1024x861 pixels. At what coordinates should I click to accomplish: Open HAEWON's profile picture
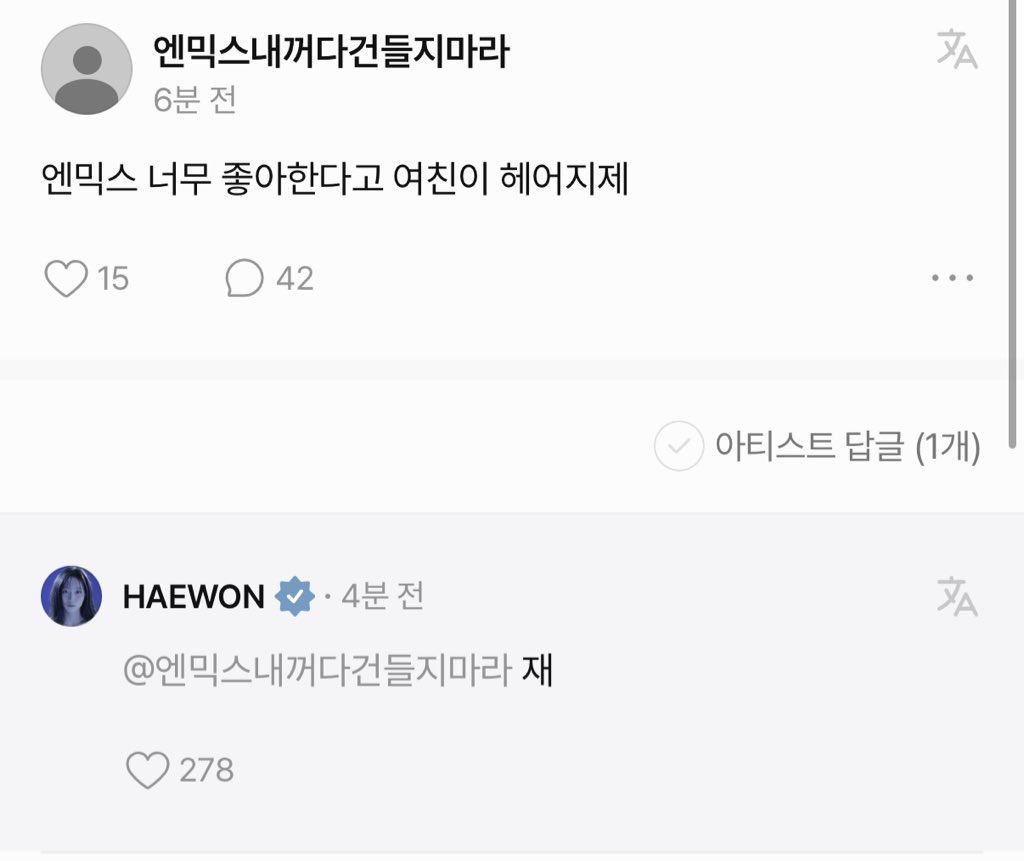point(71,596)
